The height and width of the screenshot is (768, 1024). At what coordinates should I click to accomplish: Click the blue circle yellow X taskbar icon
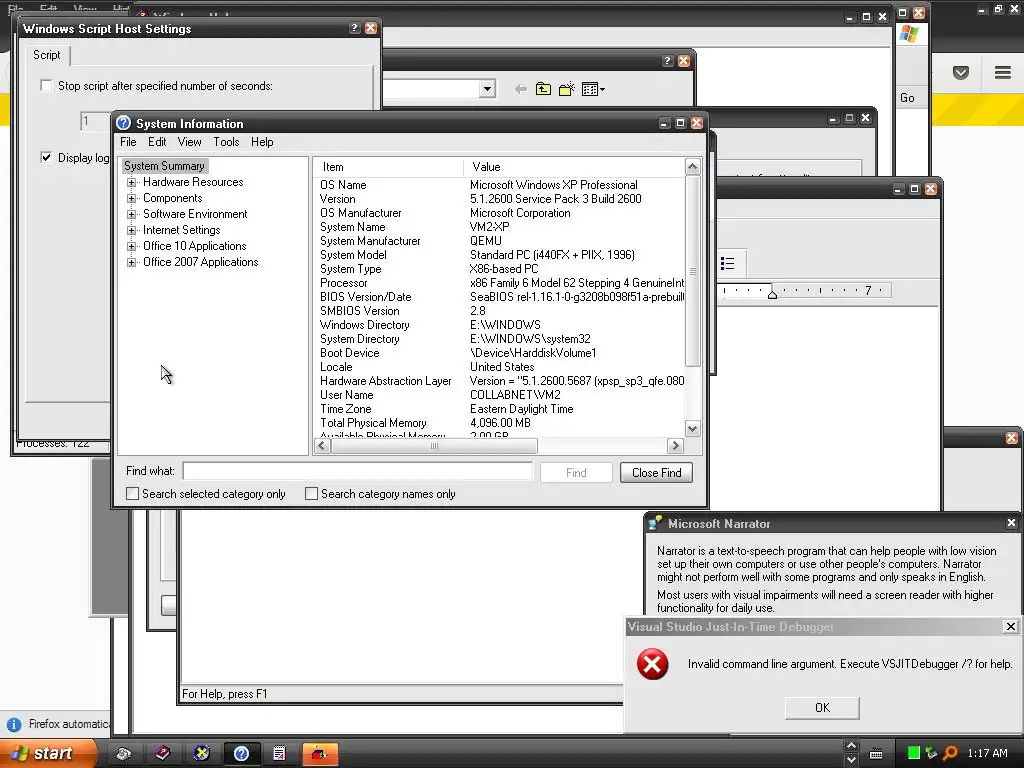click(202, 754)
